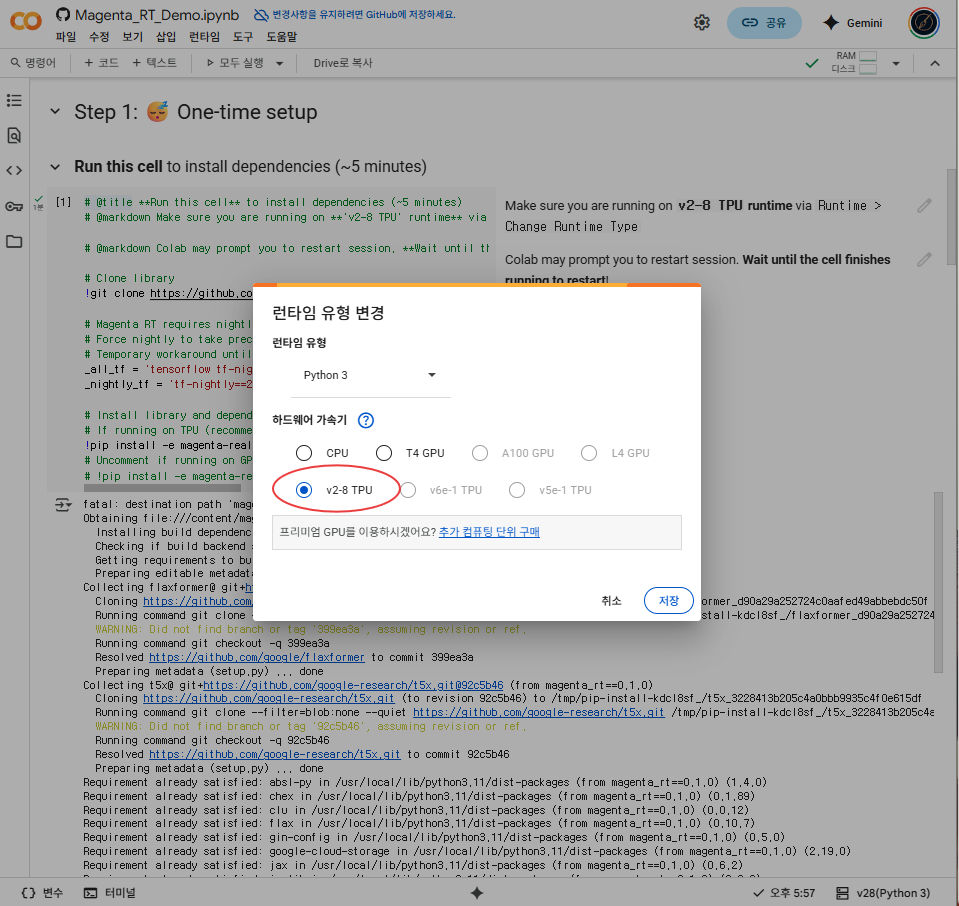Click Drive로 복사 button
959x906 pixels.
pos(342,63)
